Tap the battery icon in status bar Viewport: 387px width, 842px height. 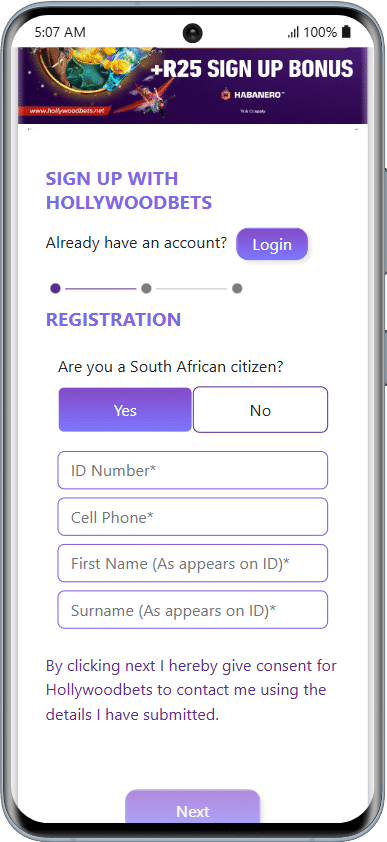(346, 32)
